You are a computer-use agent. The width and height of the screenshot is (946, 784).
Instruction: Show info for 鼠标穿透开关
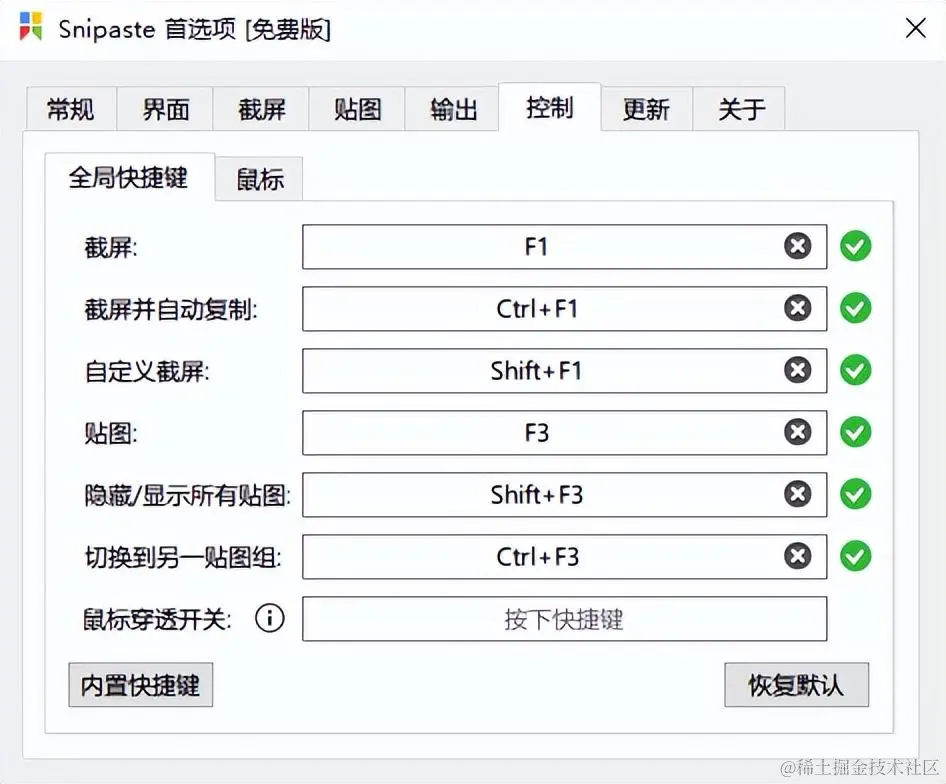point(270,618)
